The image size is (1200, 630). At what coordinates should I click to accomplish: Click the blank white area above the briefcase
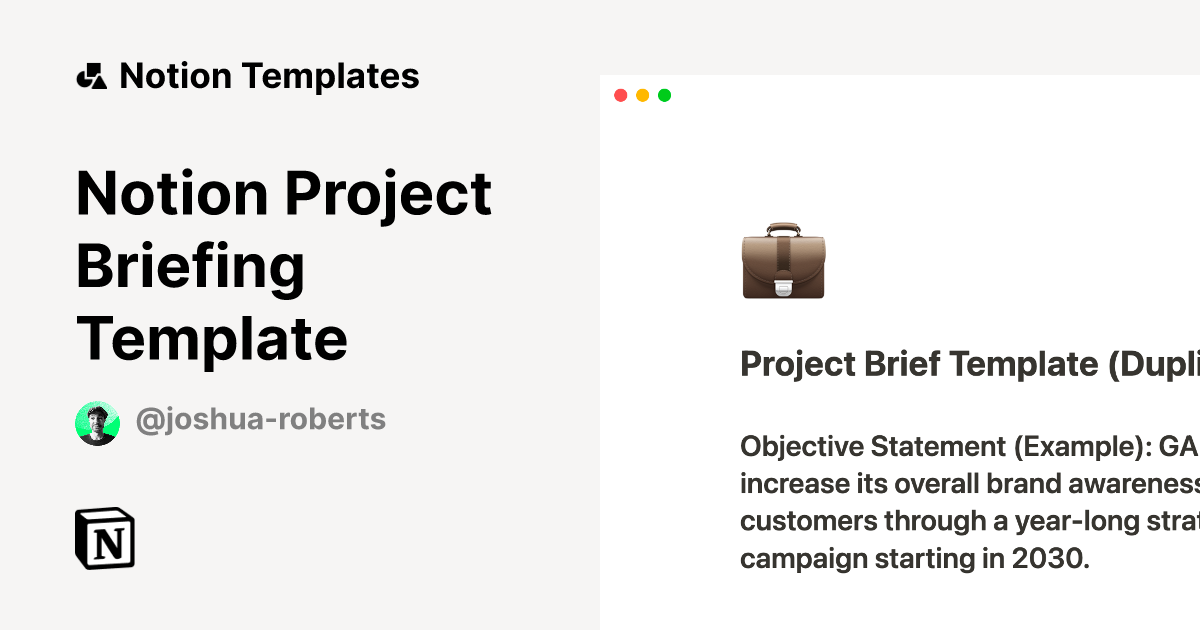coord(900,160)
